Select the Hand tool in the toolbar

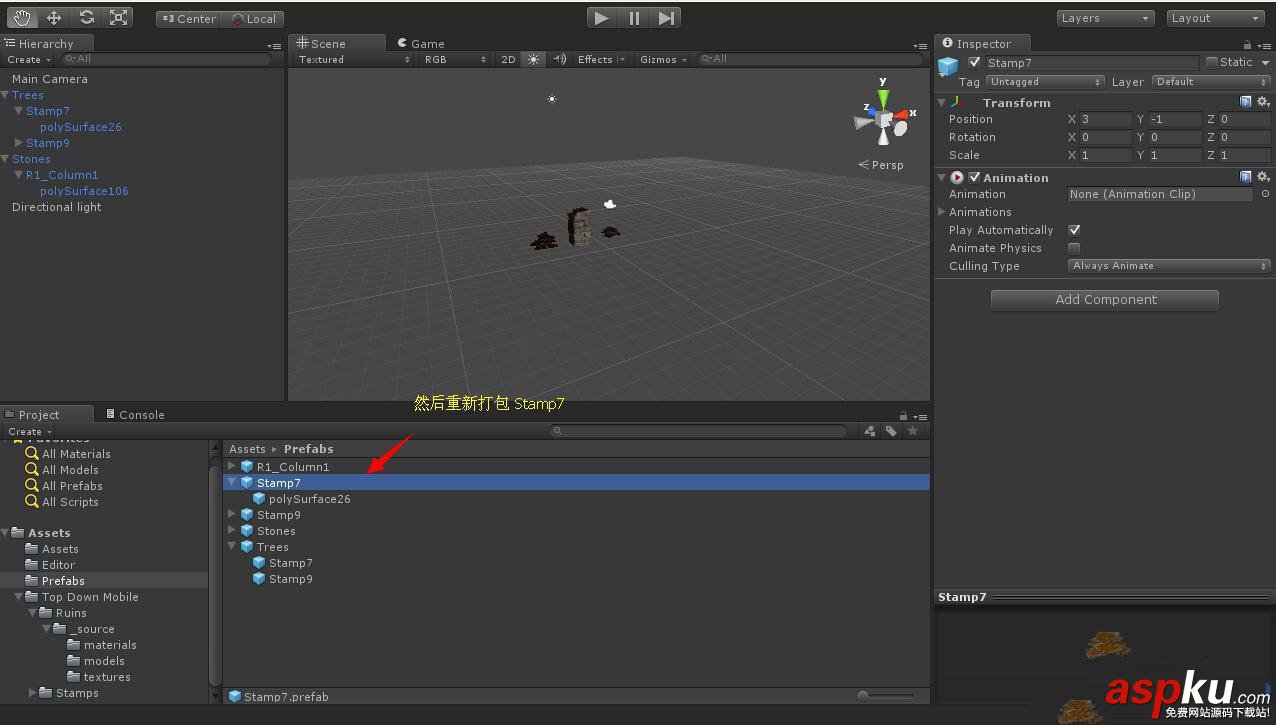pyautogui.click(x=22, y=17)
